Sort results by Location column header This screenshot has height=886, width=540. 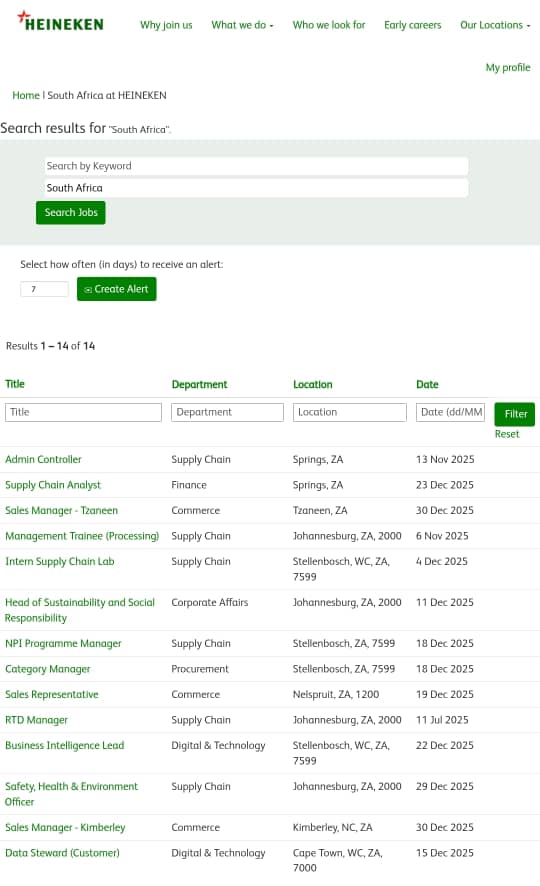(312, 385)
